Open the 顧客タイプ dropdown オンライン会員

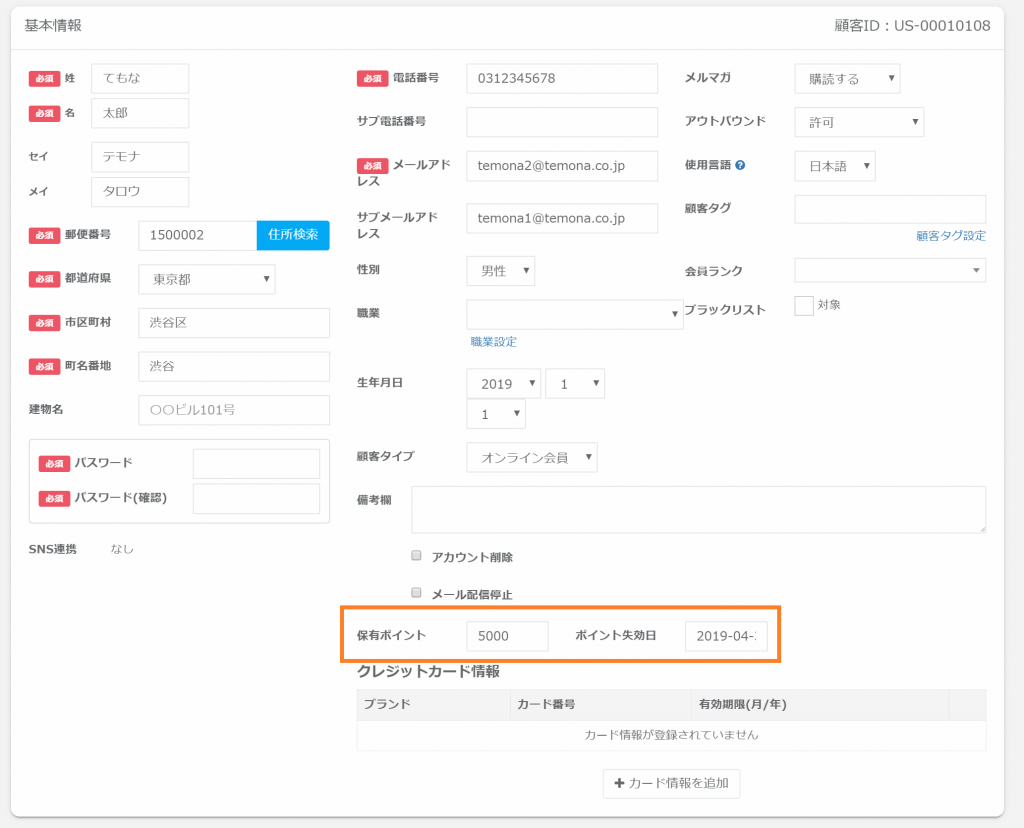[531, 457]
